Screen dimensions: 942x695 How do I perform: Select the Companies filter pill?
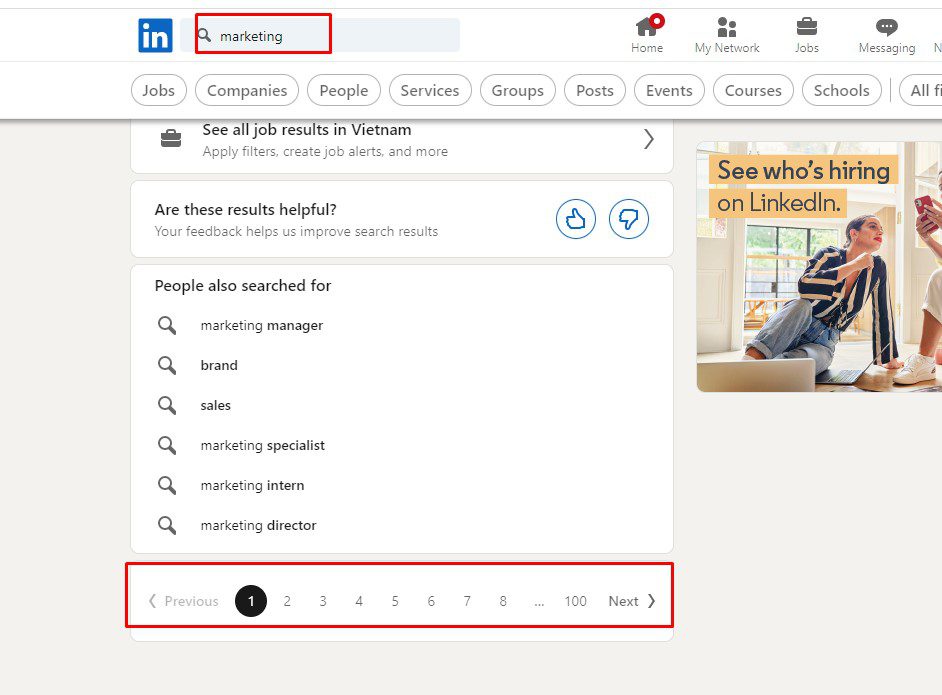[247, 90]
